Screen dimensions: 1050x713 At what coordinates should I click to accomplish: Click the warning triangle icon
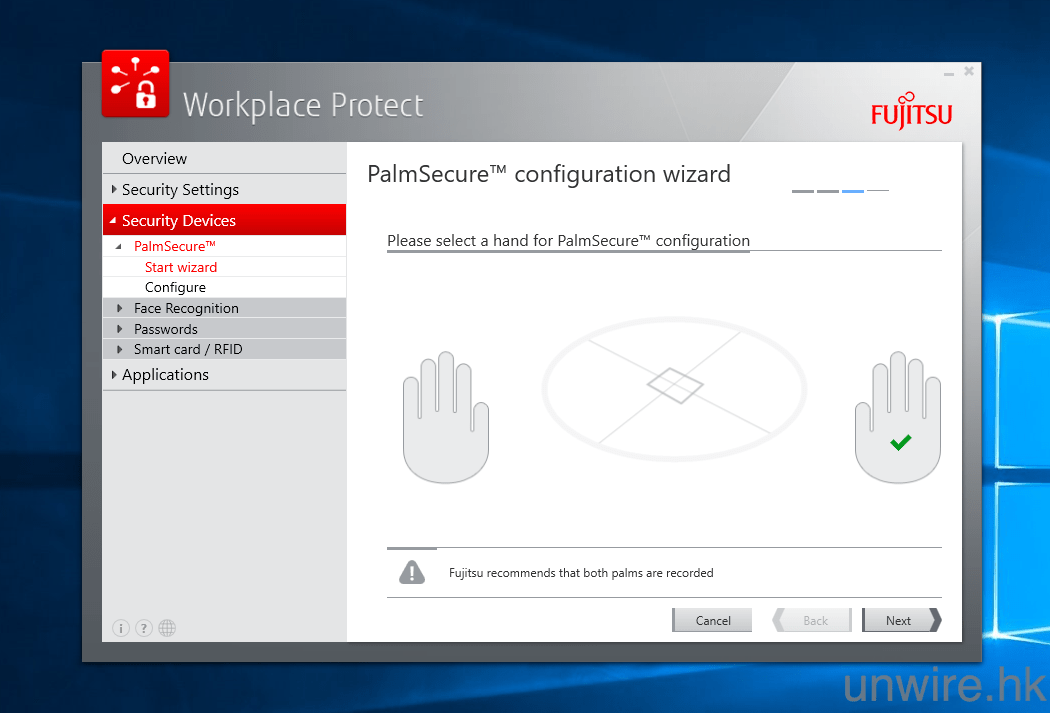(x=412, y=572)
